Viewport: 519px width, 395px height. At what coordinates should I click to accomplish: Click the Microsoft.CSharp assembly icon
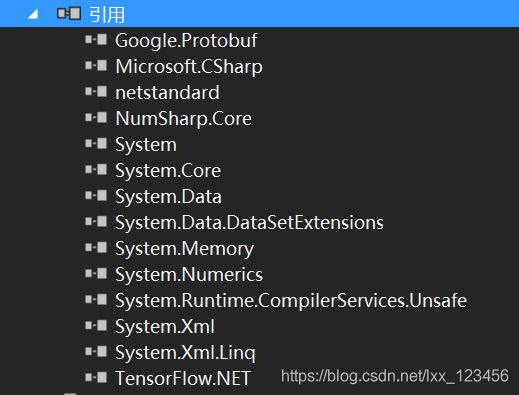pos(96,66)
